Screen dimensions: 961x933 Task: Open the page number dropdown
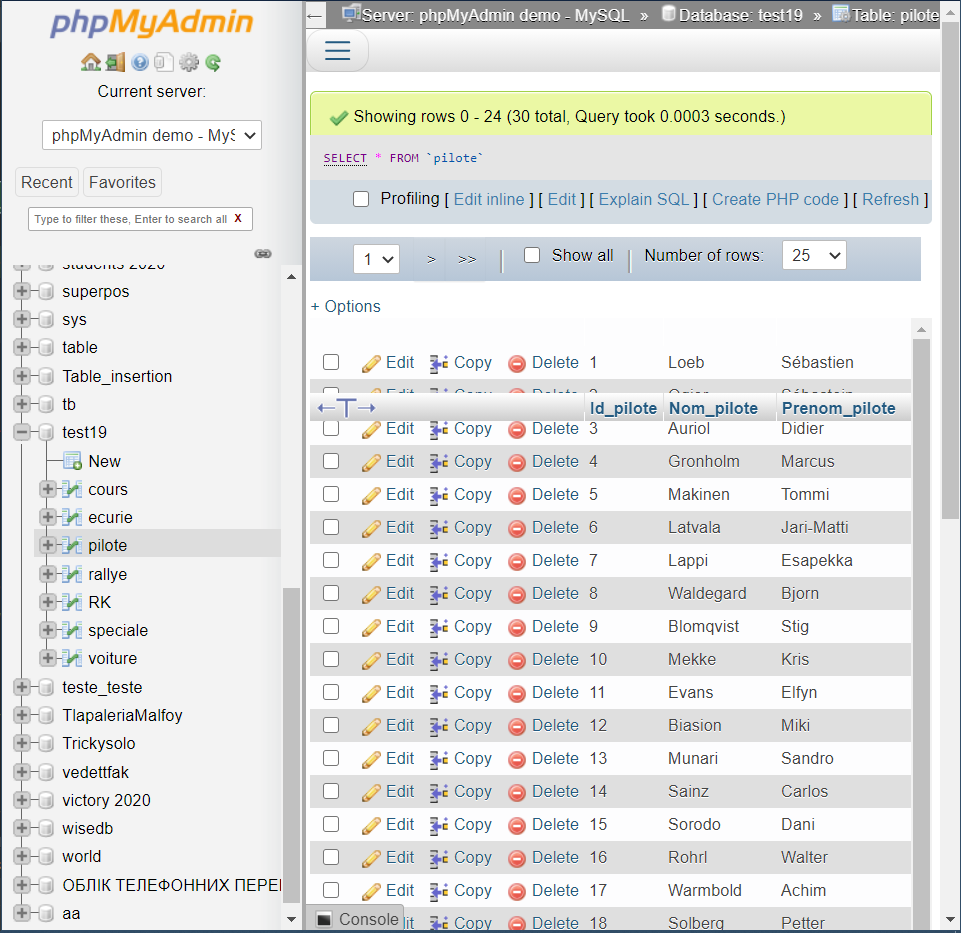coord(376,259)
